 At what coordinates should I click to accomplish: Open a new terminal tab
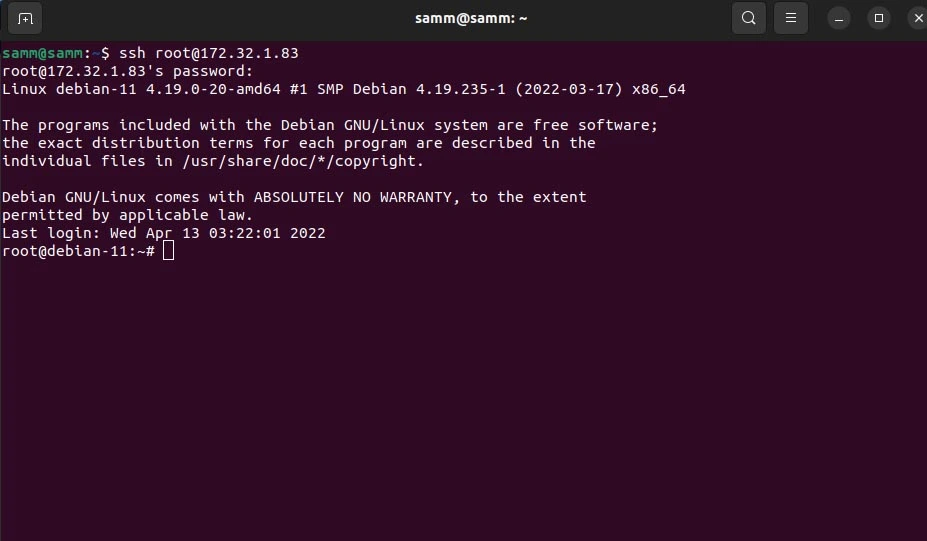[25, 18]
